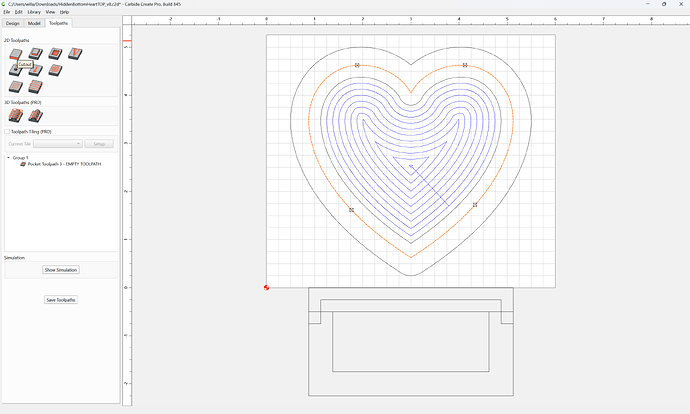Choose the red square pocket toolpath icon

[55, 54]
